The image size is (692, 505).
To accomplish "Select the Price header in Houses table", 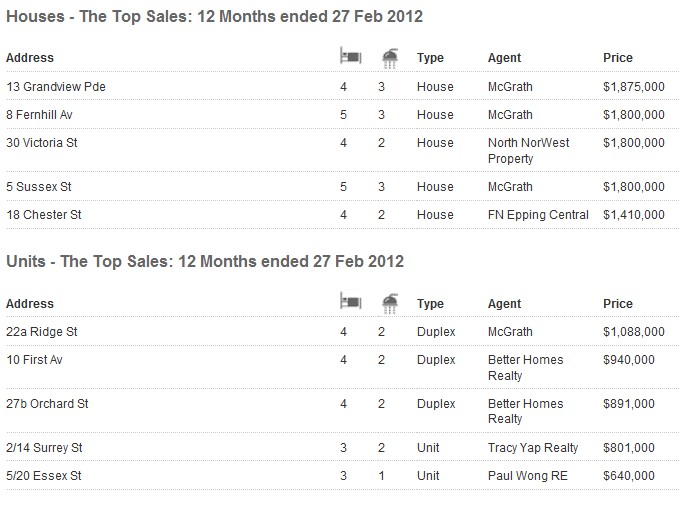I will point(617,58).
